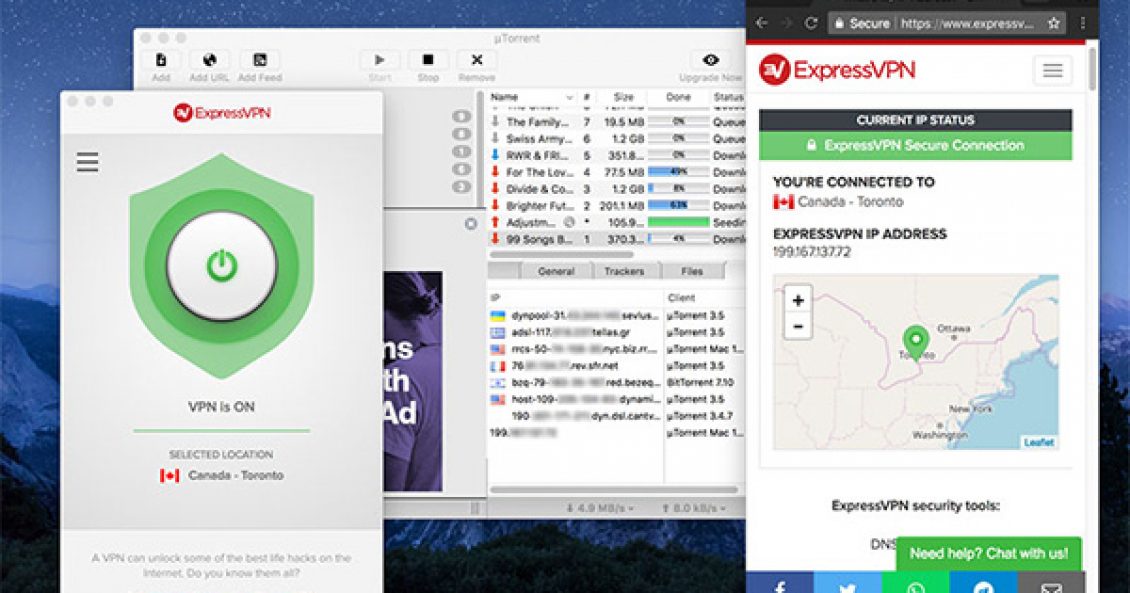Reload the ExpressVPN page in the browser
The image size is (1130, 593).
[811, 23]
